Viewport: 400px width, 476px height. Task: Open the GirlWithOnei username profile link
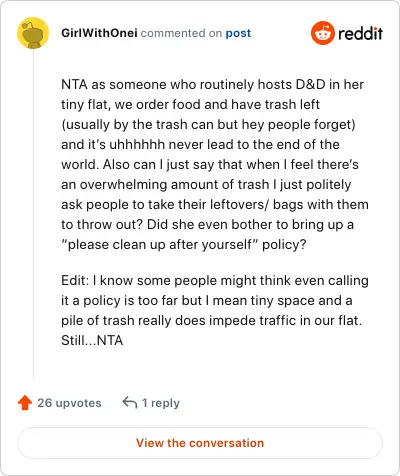(x=99, y=33)
